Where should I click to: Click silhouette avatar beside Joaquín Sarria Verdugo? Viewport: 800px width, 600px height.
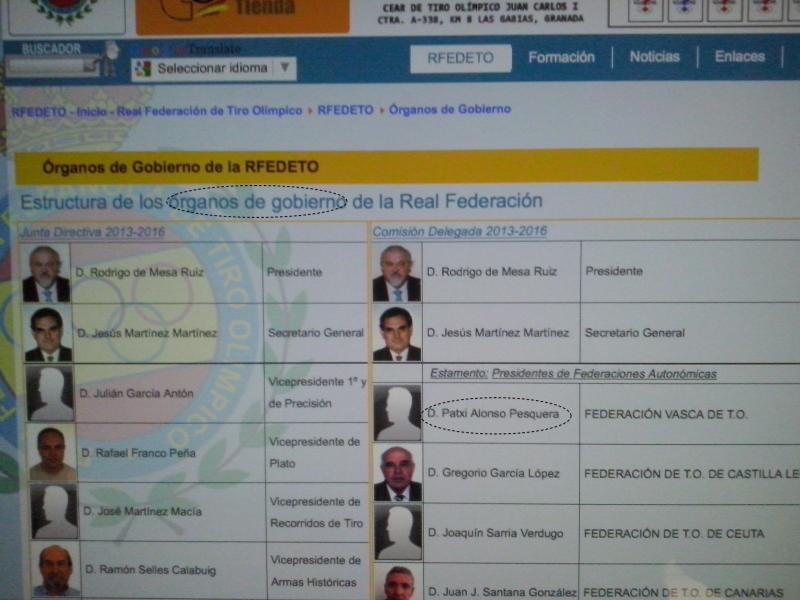tap(397, 532)
